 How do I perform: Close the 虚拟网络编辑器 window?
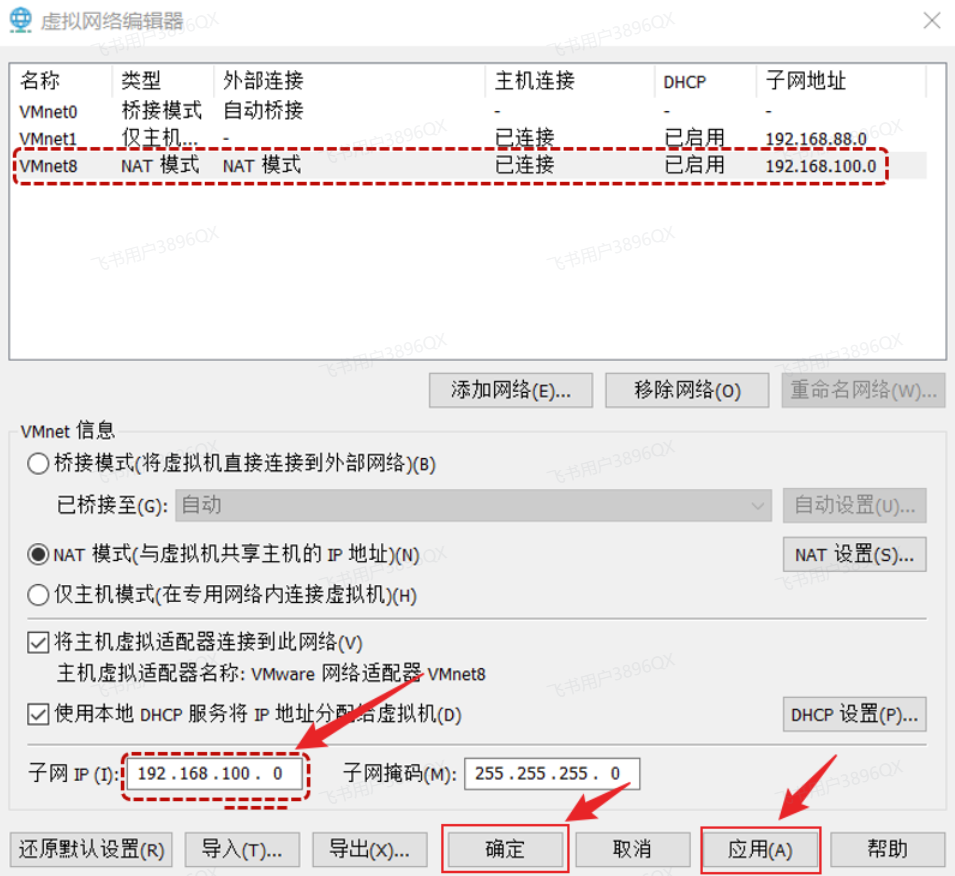click(931, 21)
